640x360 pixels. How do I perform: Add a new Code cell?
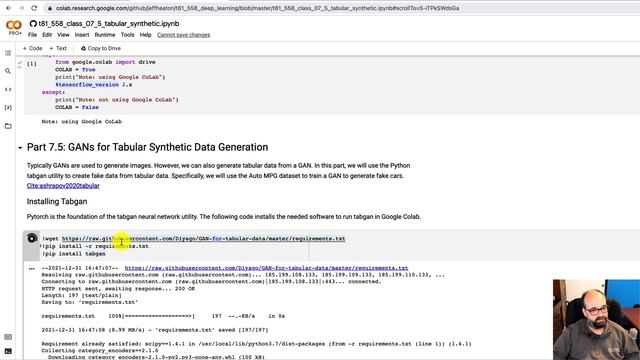pos(33,48)
